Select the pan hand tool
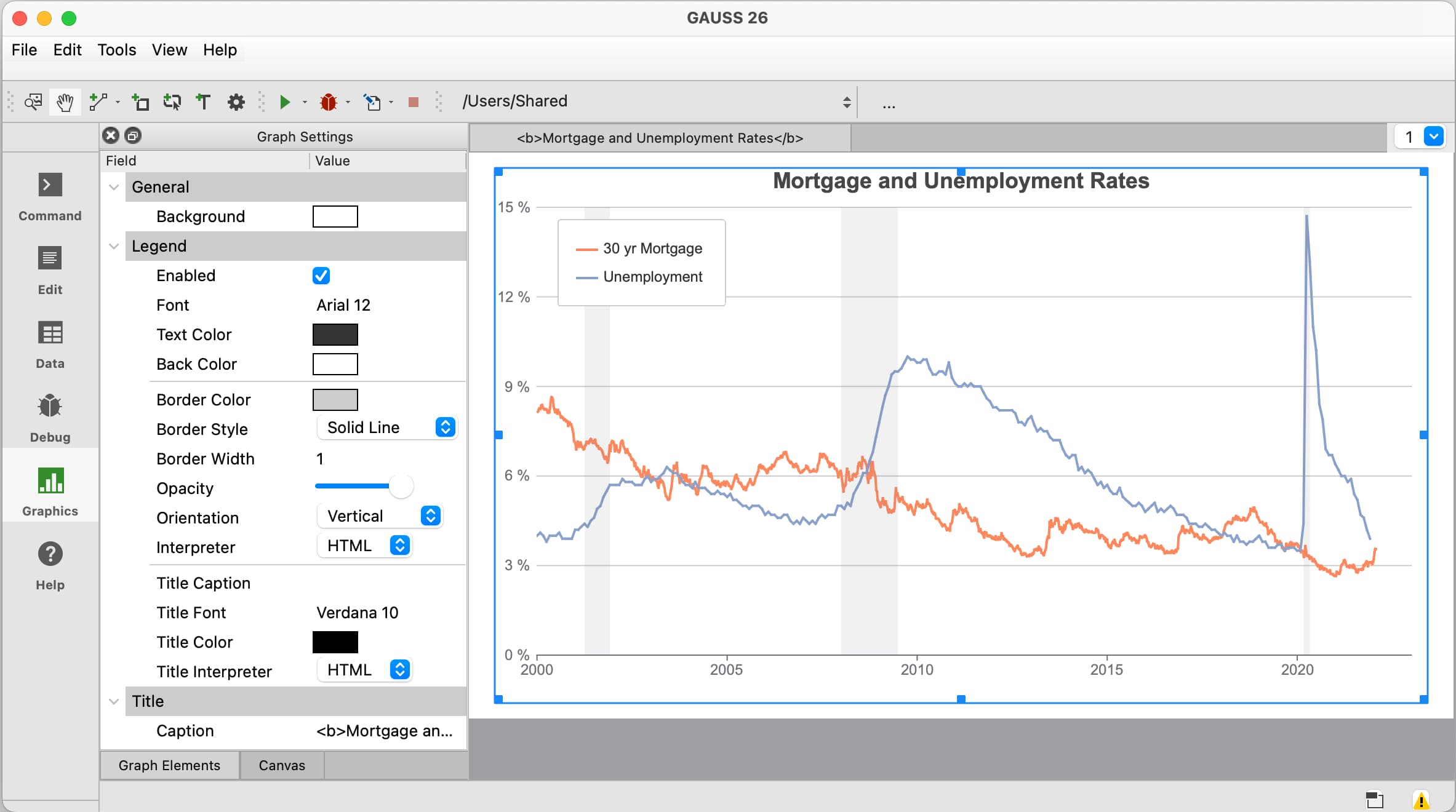The height and width of the screenshot is (812, 1456). click(x=65, y=102)
